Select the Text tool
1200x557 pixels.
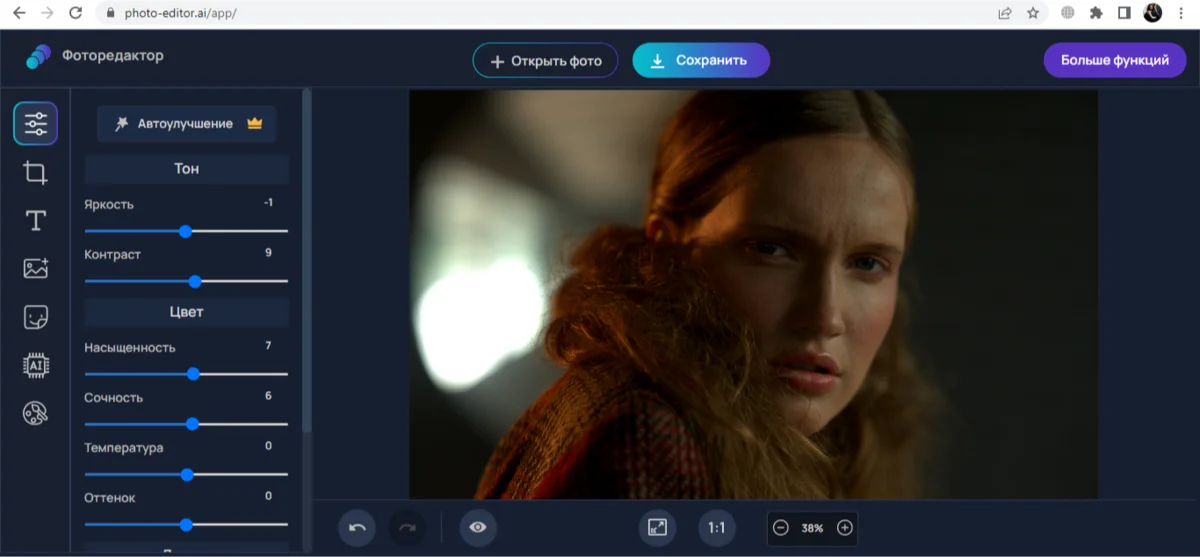[35, 221]
